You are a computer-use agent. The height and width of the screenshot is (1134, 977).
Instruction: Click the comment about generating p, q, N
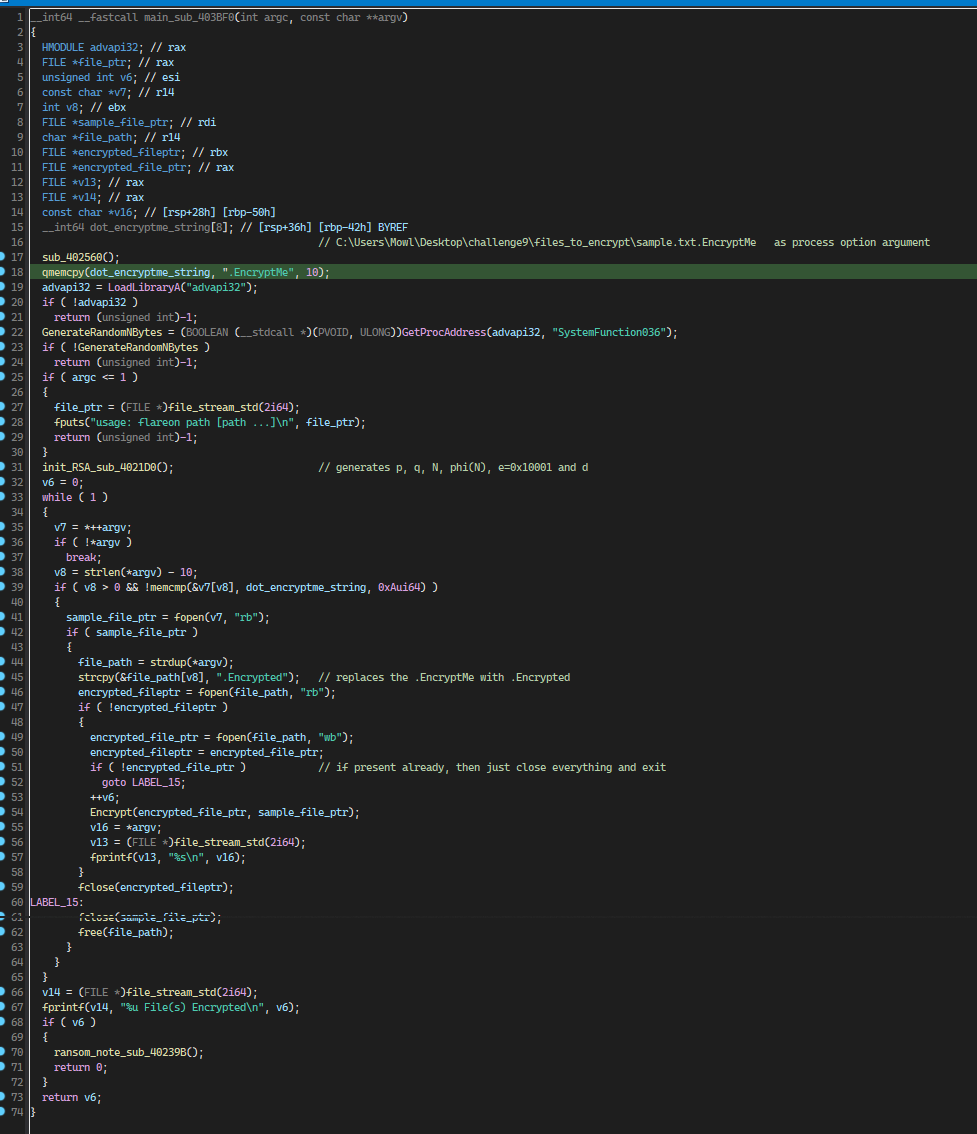tap(453, 467)
